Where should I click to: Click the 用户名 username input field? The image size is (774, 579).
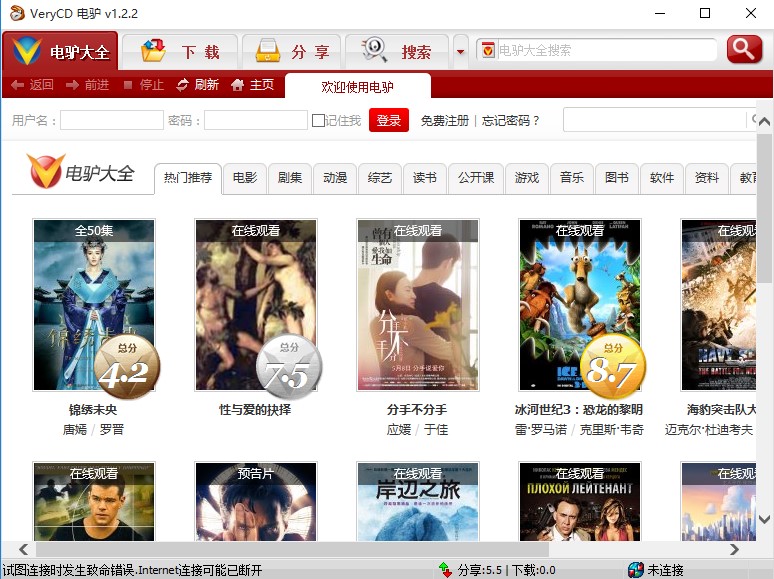(x=112, y=120)
